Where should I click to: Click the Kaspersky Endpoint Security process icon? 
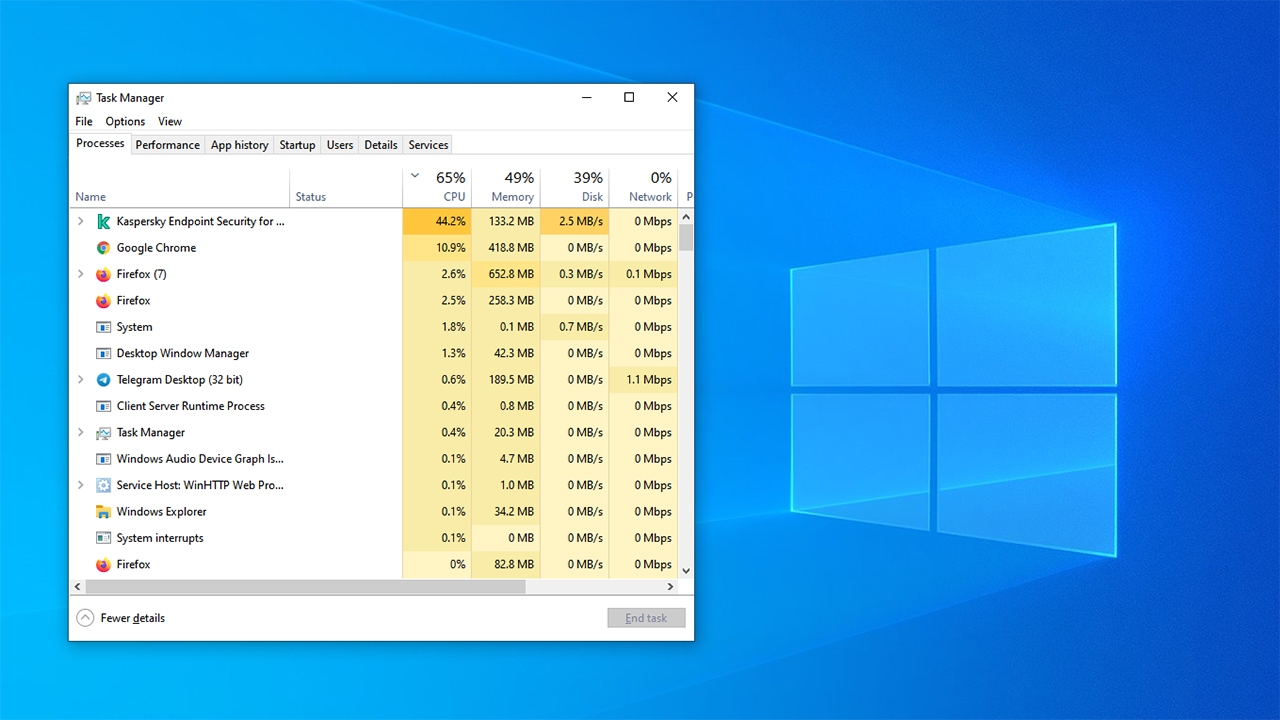(103, 221)
